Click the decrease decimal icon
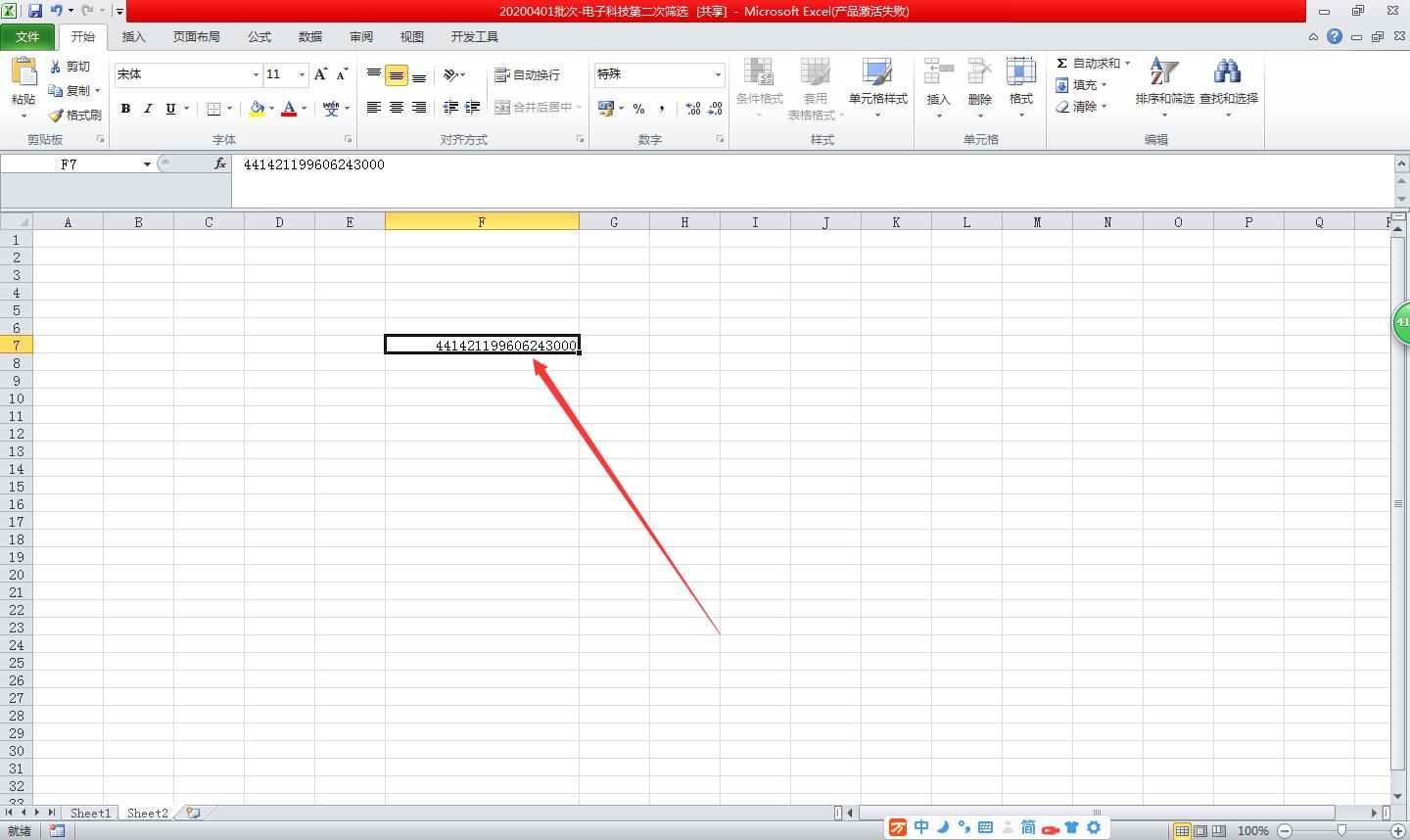Screen dimensions: 1410x840 [x=715, y=109]
